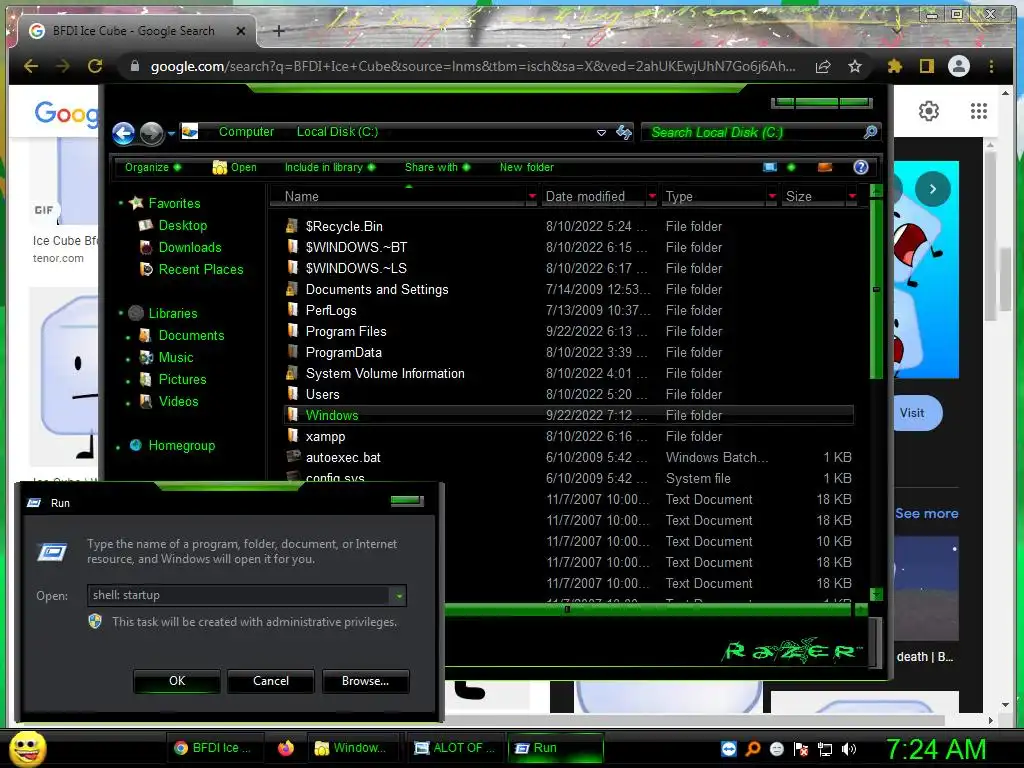Open the Include in library menu
Screen dimensions: 1024x768
click(x=330, y=167)
